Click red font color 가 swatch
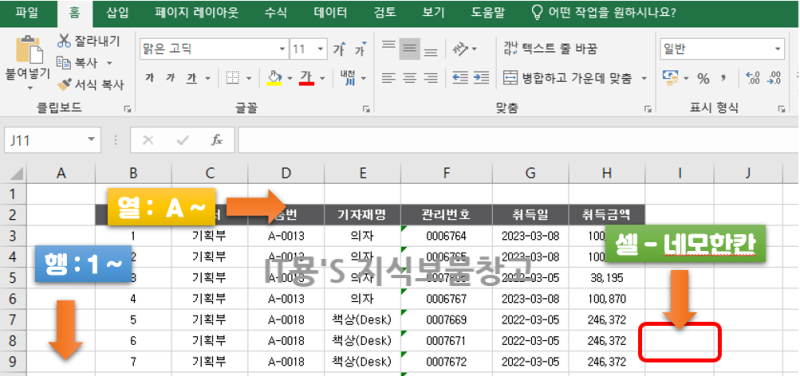 [x=307, y=79]
